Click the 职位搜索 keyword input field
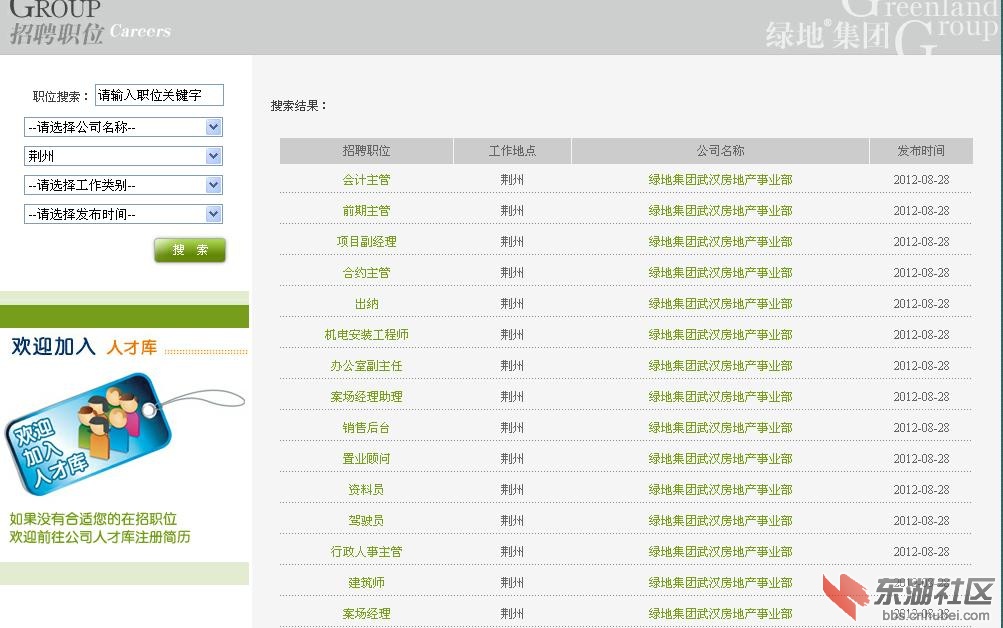 pos(159,95)
